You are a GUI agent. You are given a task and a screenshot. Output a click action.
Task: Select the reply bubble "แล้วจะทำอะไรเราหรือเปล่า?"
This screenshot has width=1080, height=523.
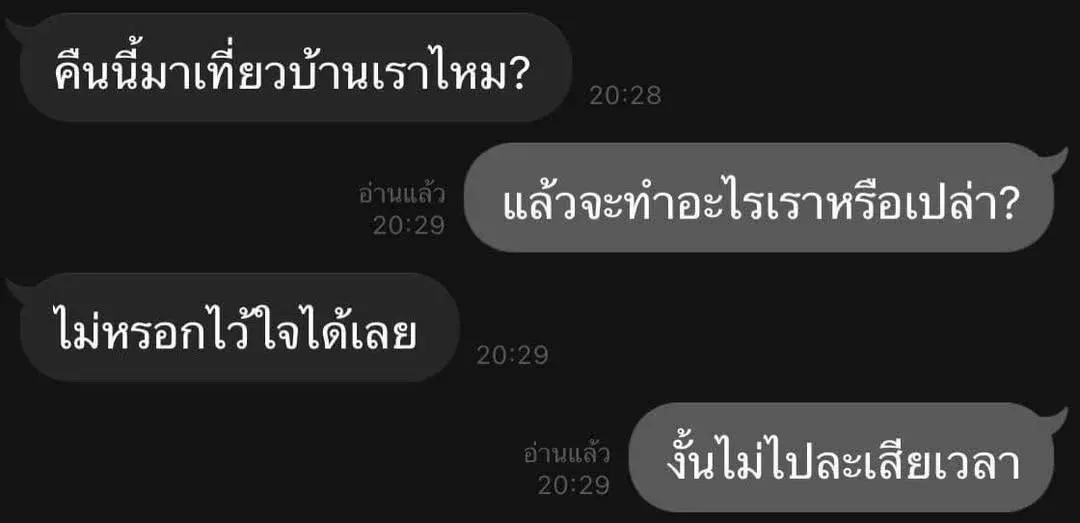pos(758,198)
